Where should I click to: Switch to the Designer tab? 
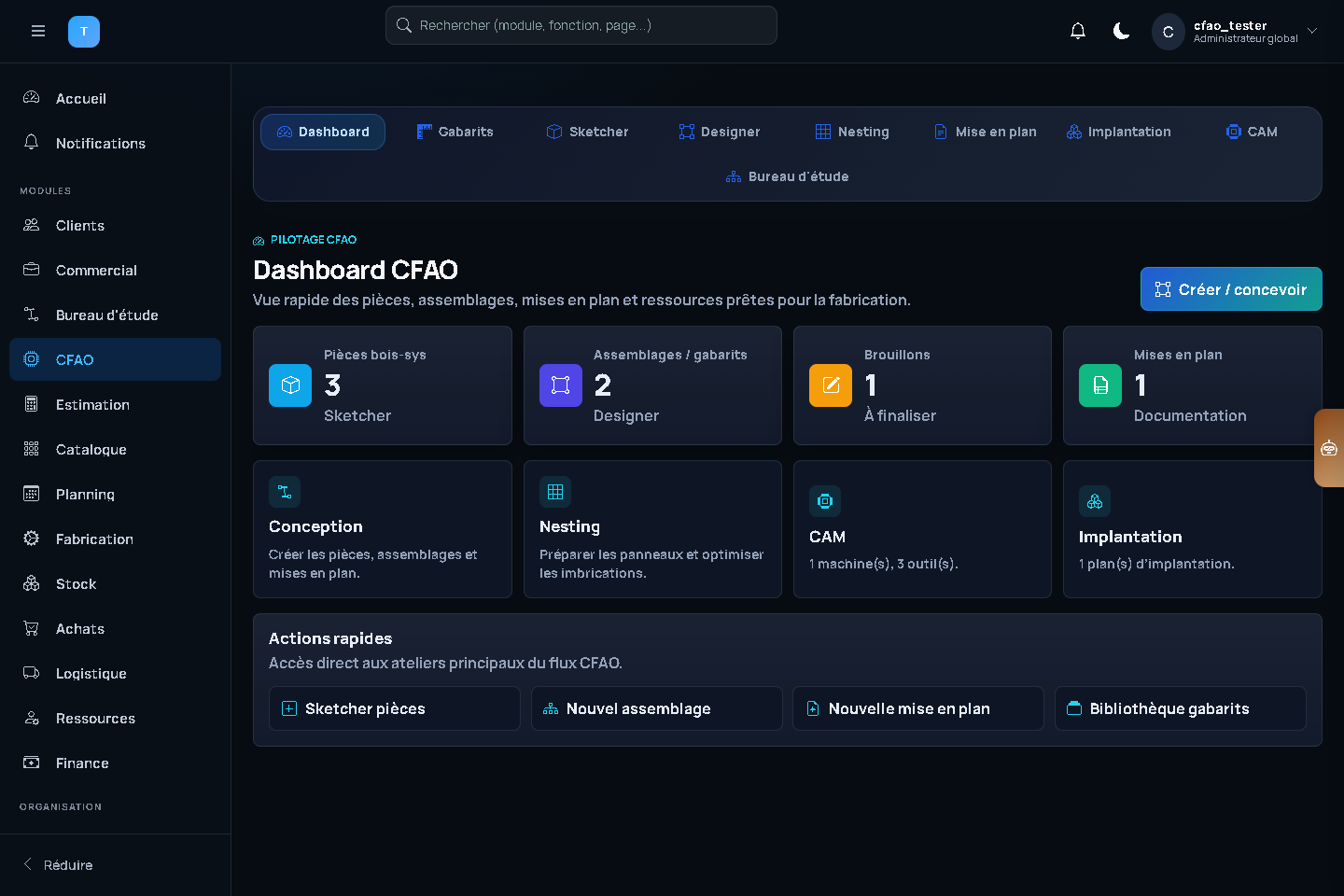click(720, 132)
